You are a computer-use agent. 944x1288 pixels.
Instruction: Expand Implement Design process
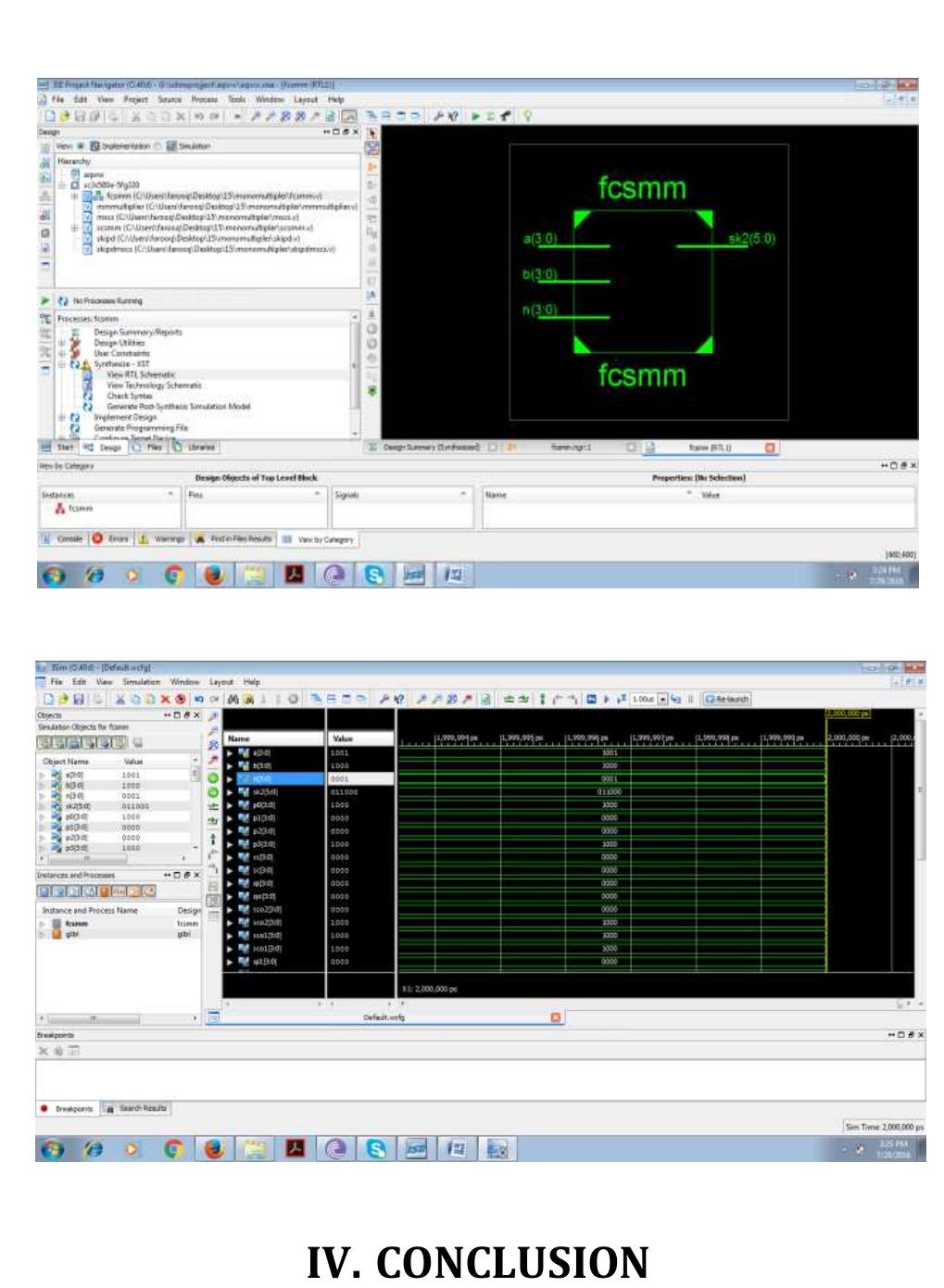click(63, 418)
